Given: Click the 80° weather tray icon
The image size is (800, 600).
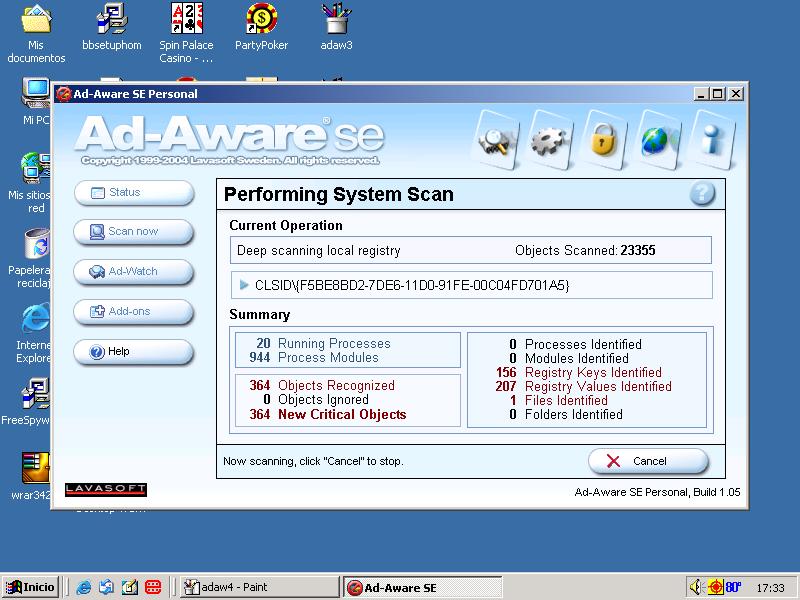Looking at the screenshot, I should pyautogui.click(x=733, y=587).
